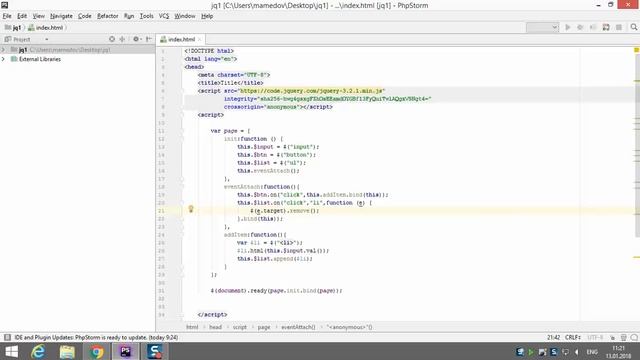The image size is (640, 360).
Task: Click the Debug button in toolbar
Action: click(x=580, y=27)
